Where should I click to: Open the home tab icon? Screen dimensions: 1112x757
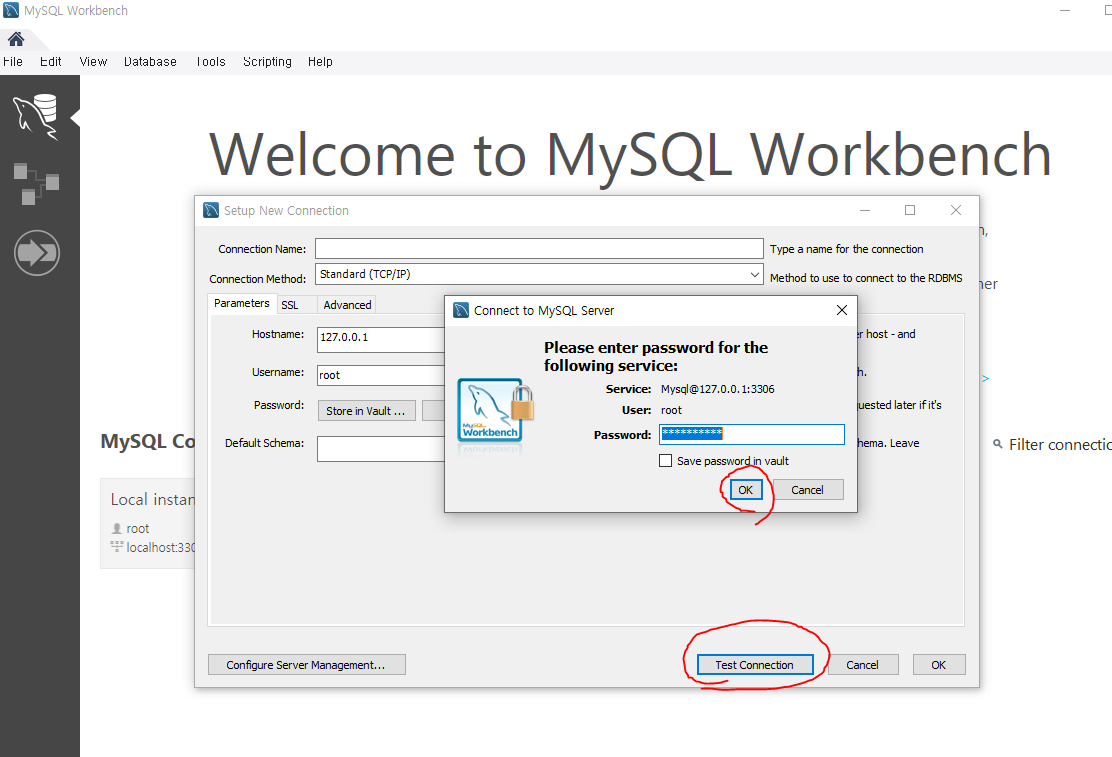pyautogui.click(x=16, y=38)
